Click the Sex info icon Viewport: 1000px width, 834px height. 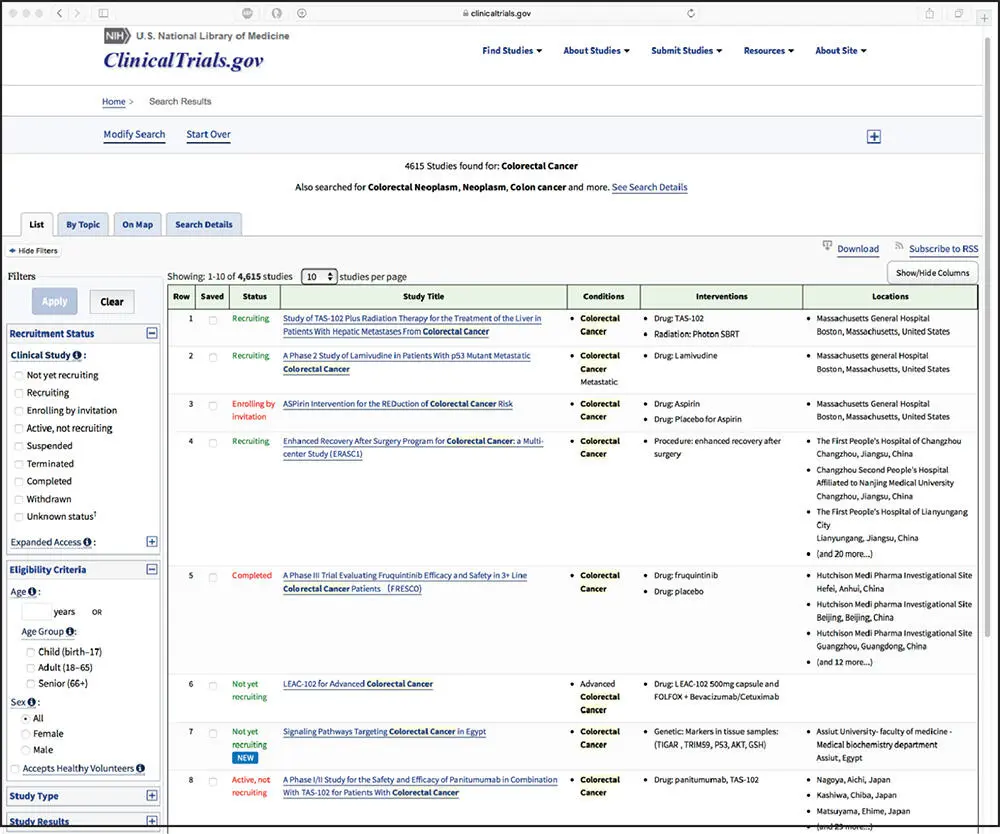[x=31, y=702]
